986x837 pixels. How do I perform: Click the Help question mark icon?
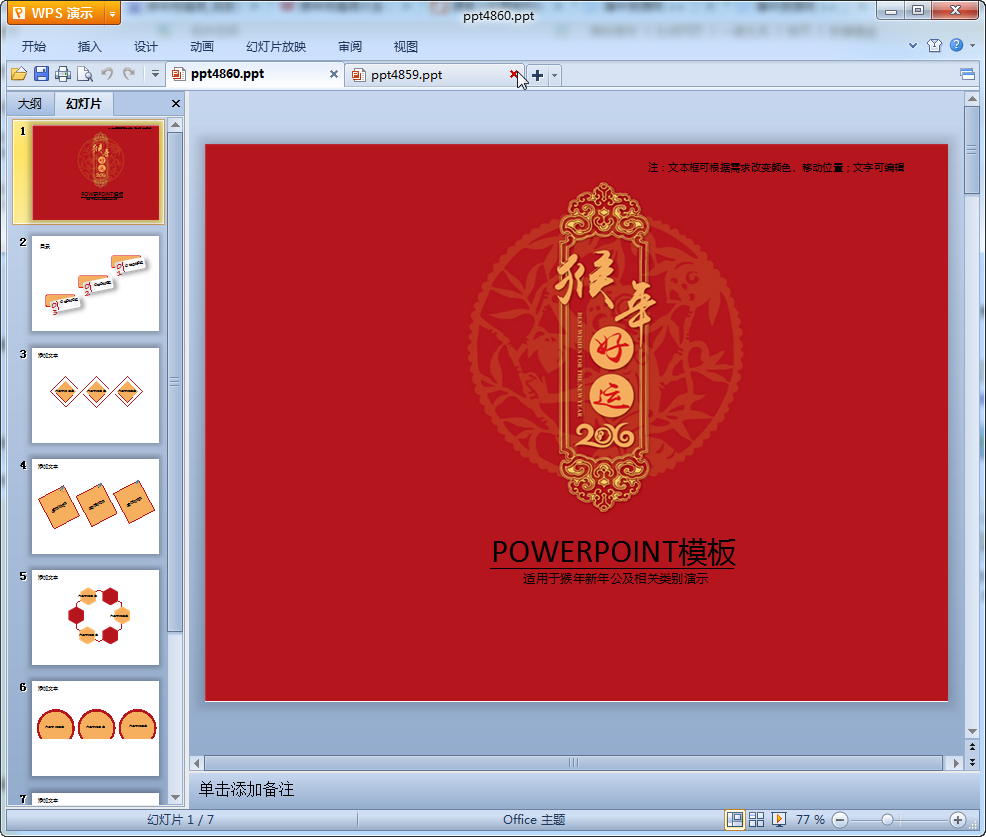pos(956,46)
